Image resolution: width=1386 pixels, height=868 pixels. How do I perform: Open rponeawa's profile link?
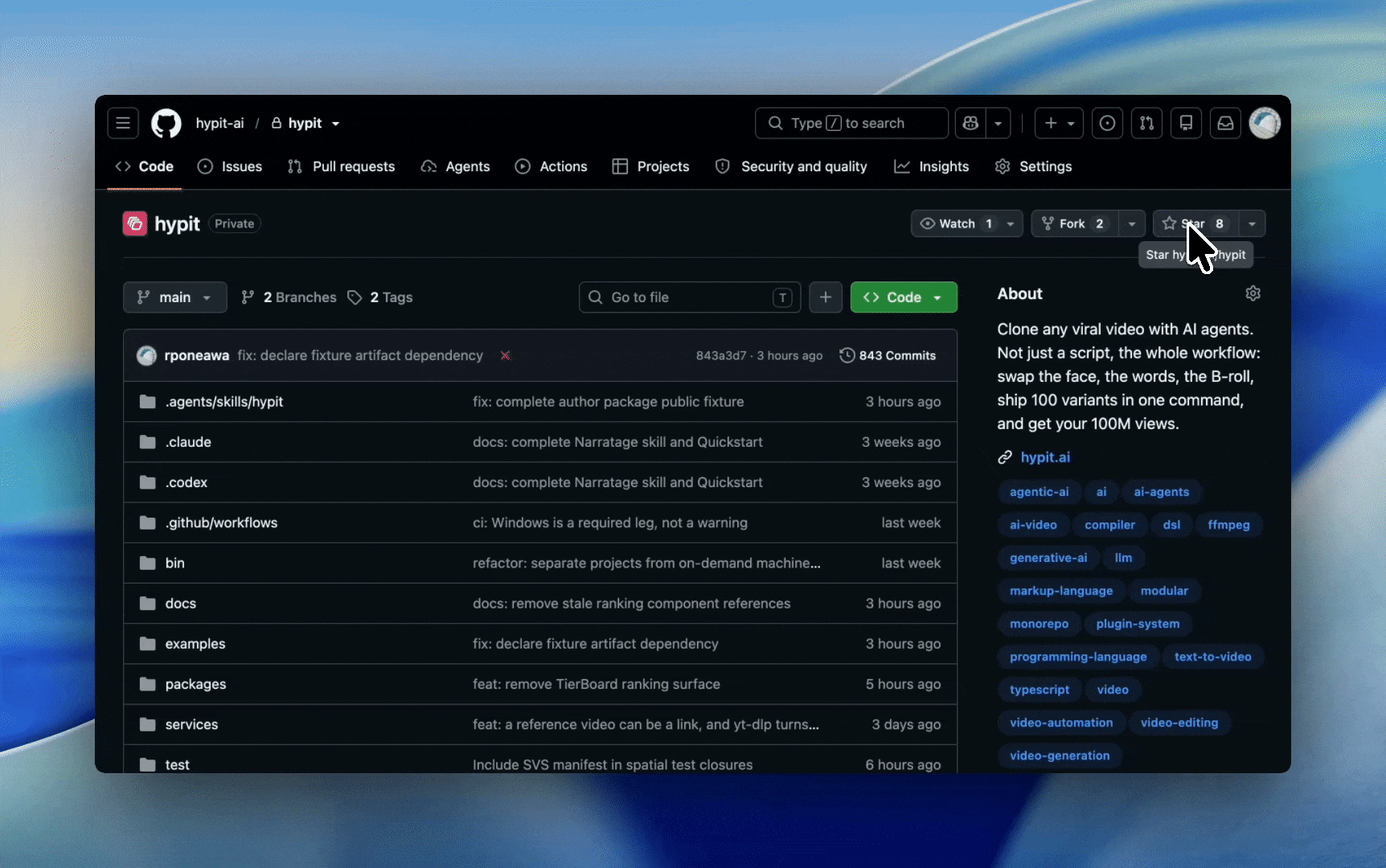pos(197,355)
